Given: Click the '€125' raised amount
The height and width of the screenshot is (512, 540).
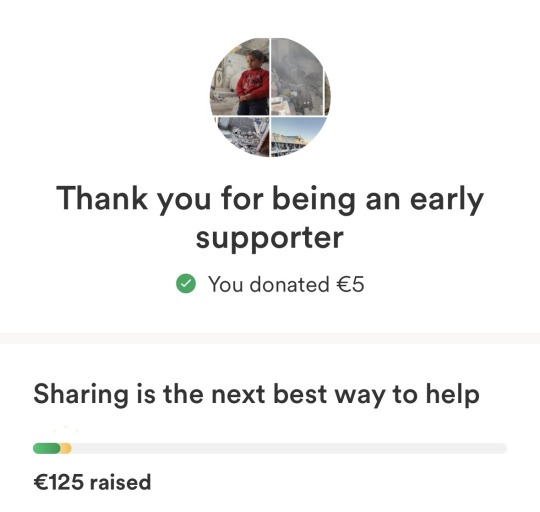Looking at the screenshot, I should [x=59, y=482].
